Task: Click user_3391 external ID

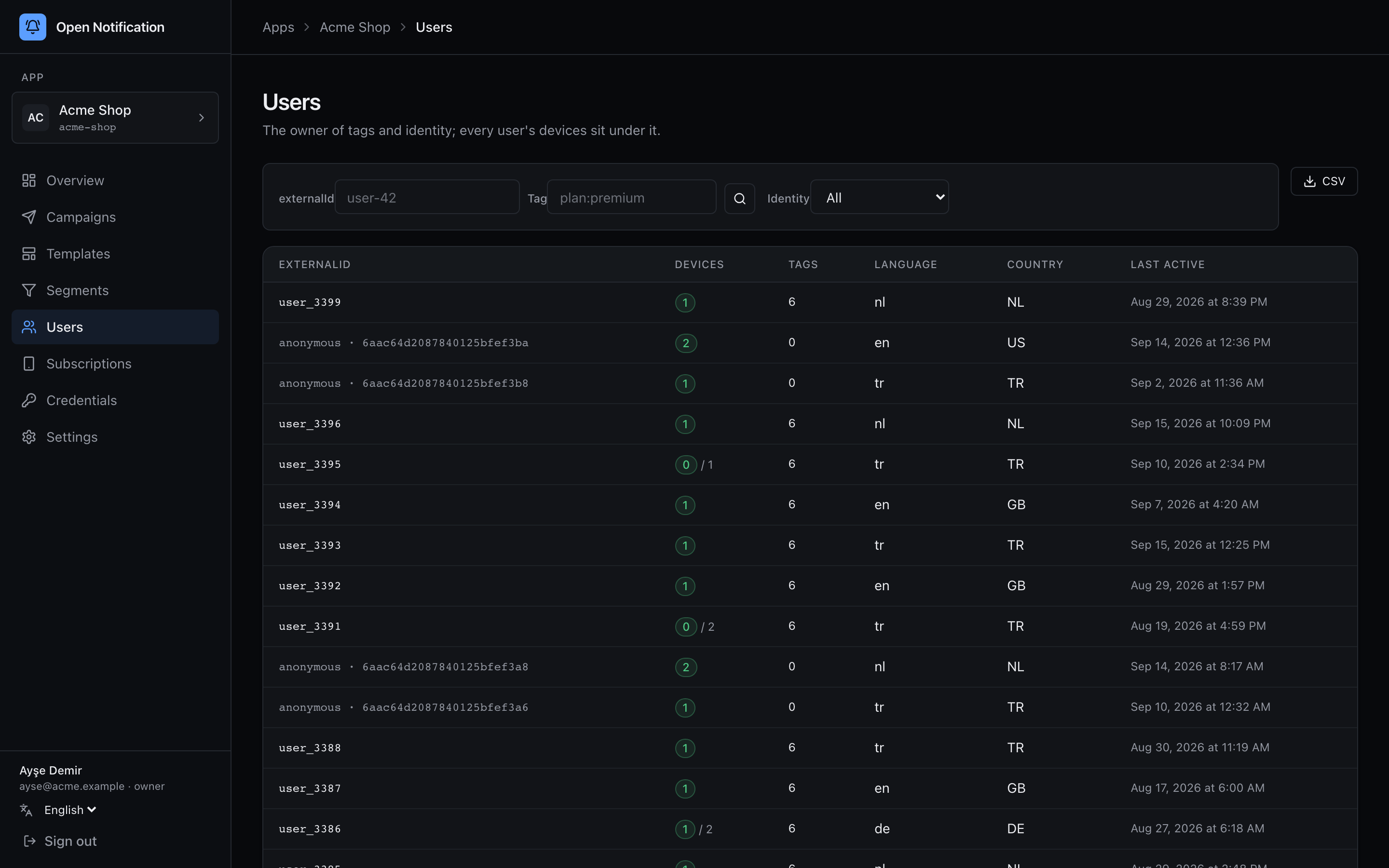Action: click(310, 626)
